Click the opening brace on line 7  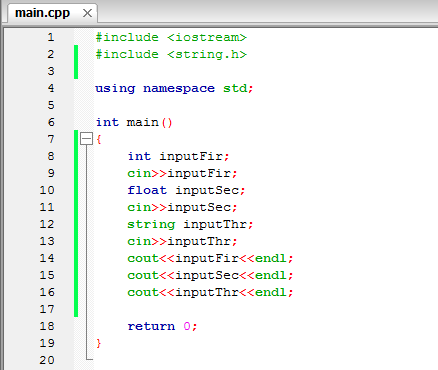click(99, 139)
